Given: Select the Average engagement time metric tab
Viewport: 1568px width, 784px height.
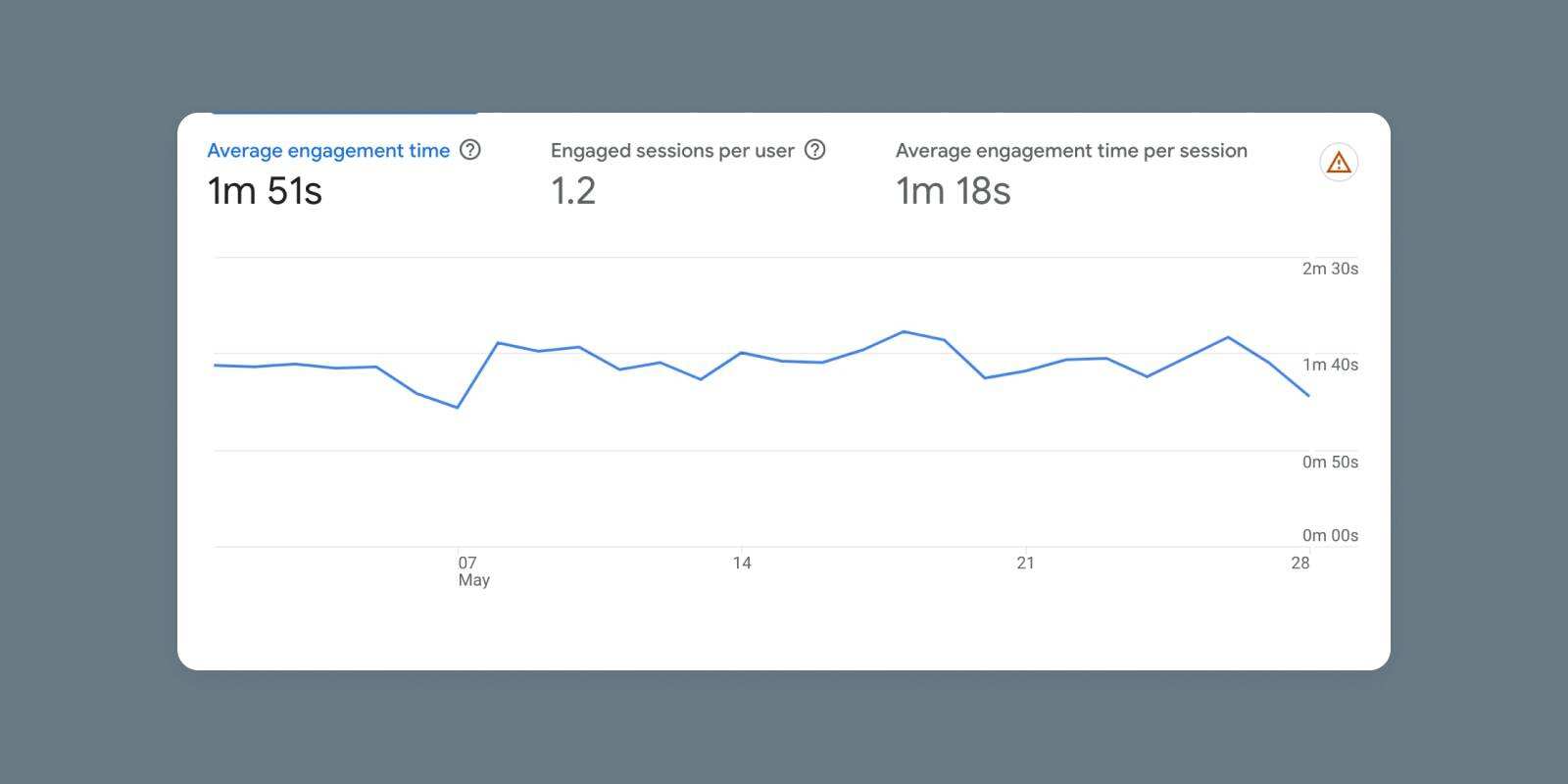Looking at the screenshot, I should 328,151.
